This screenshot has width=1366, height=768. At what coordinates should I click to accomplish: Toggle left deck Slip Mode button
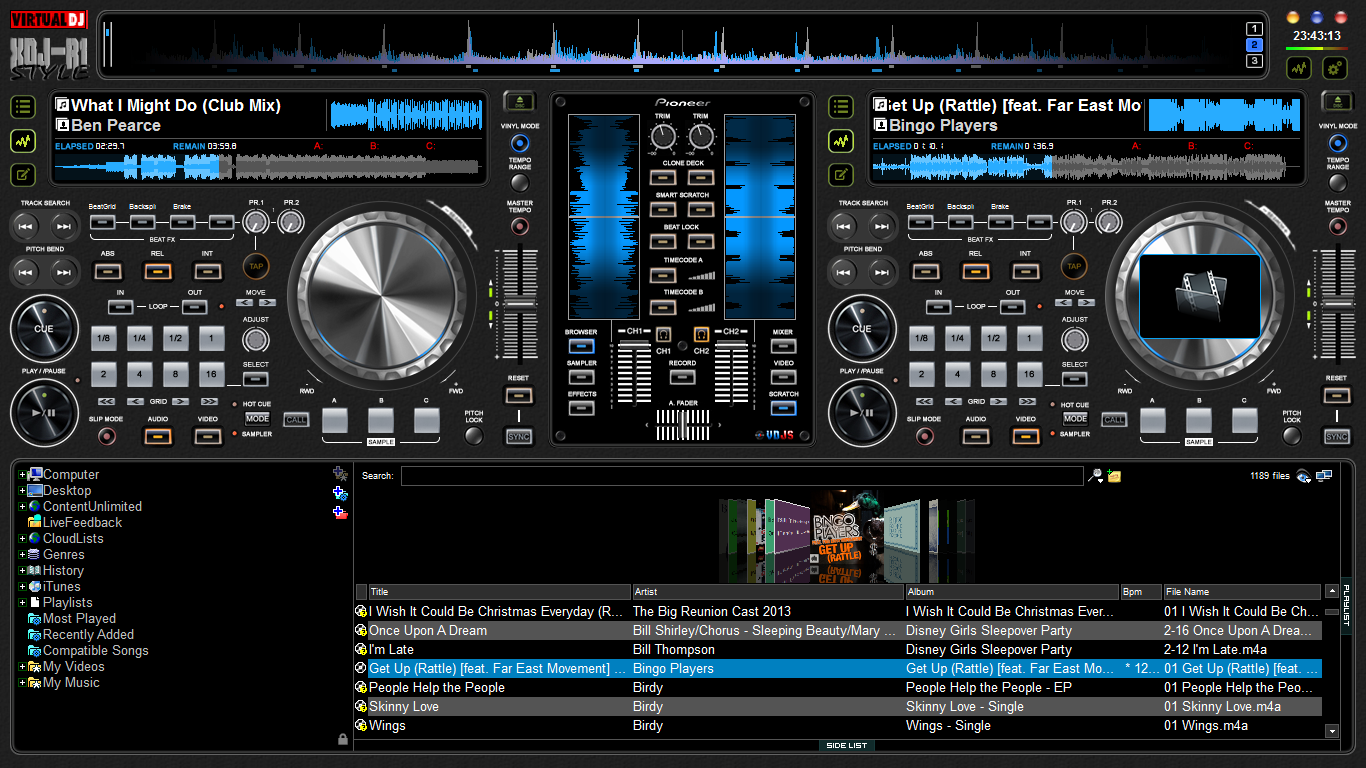point(106,436)
